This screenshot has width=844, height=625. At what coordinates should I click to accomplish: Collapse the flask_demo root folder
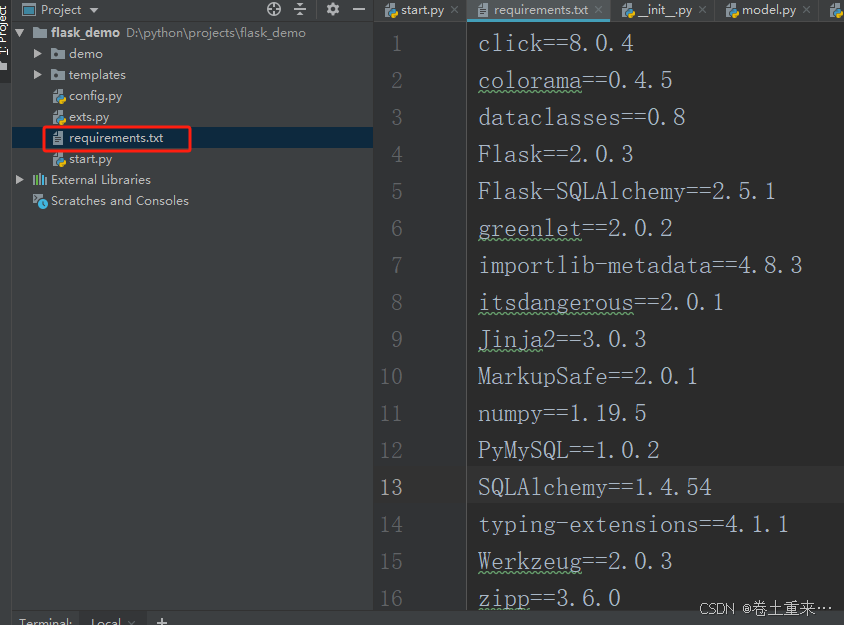(x=20, y=33)
